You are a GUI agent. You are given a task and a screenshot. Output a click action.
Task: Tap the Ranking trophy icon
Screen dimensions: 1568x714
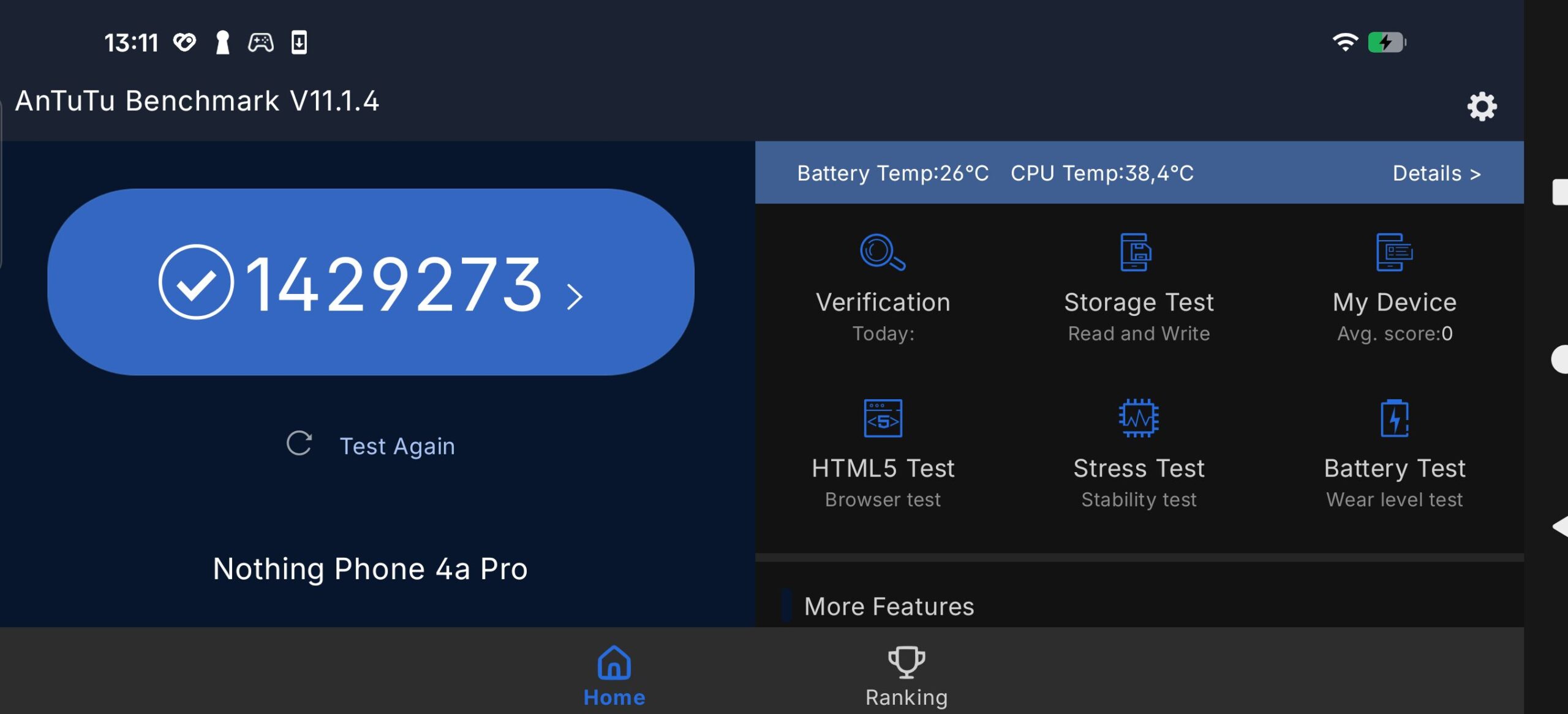(x=907, y=663)
